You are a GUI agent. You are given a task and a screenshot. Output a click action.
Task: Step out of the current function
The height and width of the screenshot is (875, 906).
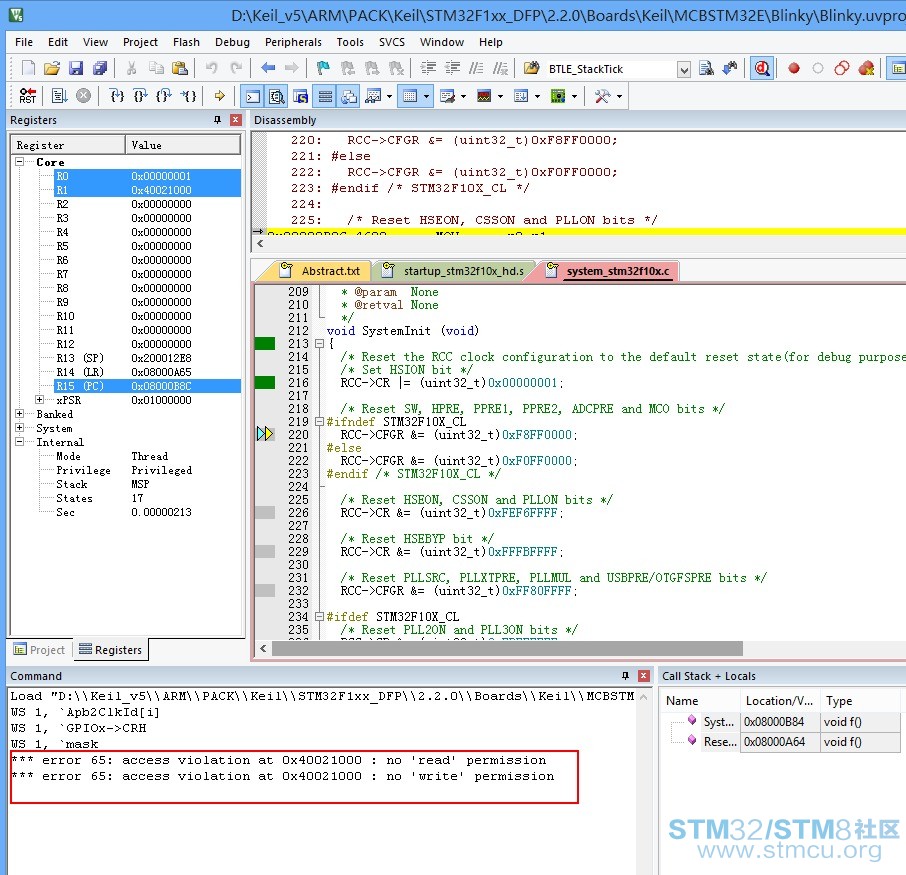(x=165, y=95)
